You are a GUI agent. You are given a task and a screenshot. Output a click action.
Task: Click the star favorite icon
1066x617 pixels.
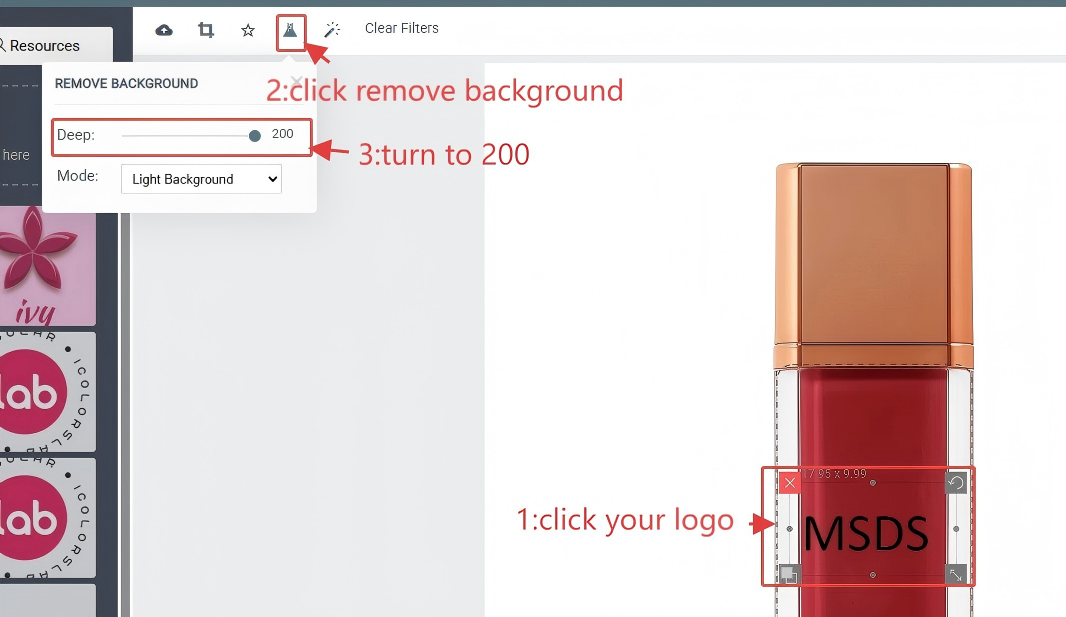coord(248,30)
